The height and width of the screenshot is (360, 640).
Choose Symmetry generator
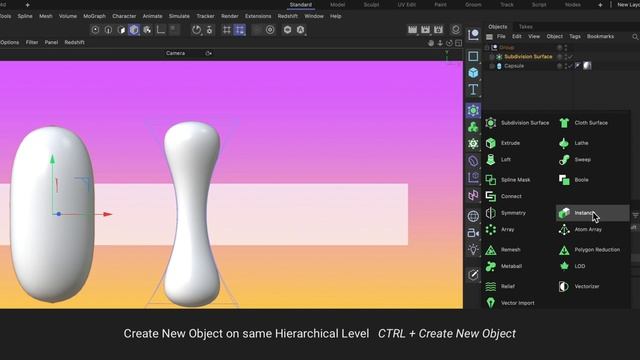pyautogui.click(x=505, y=213)
